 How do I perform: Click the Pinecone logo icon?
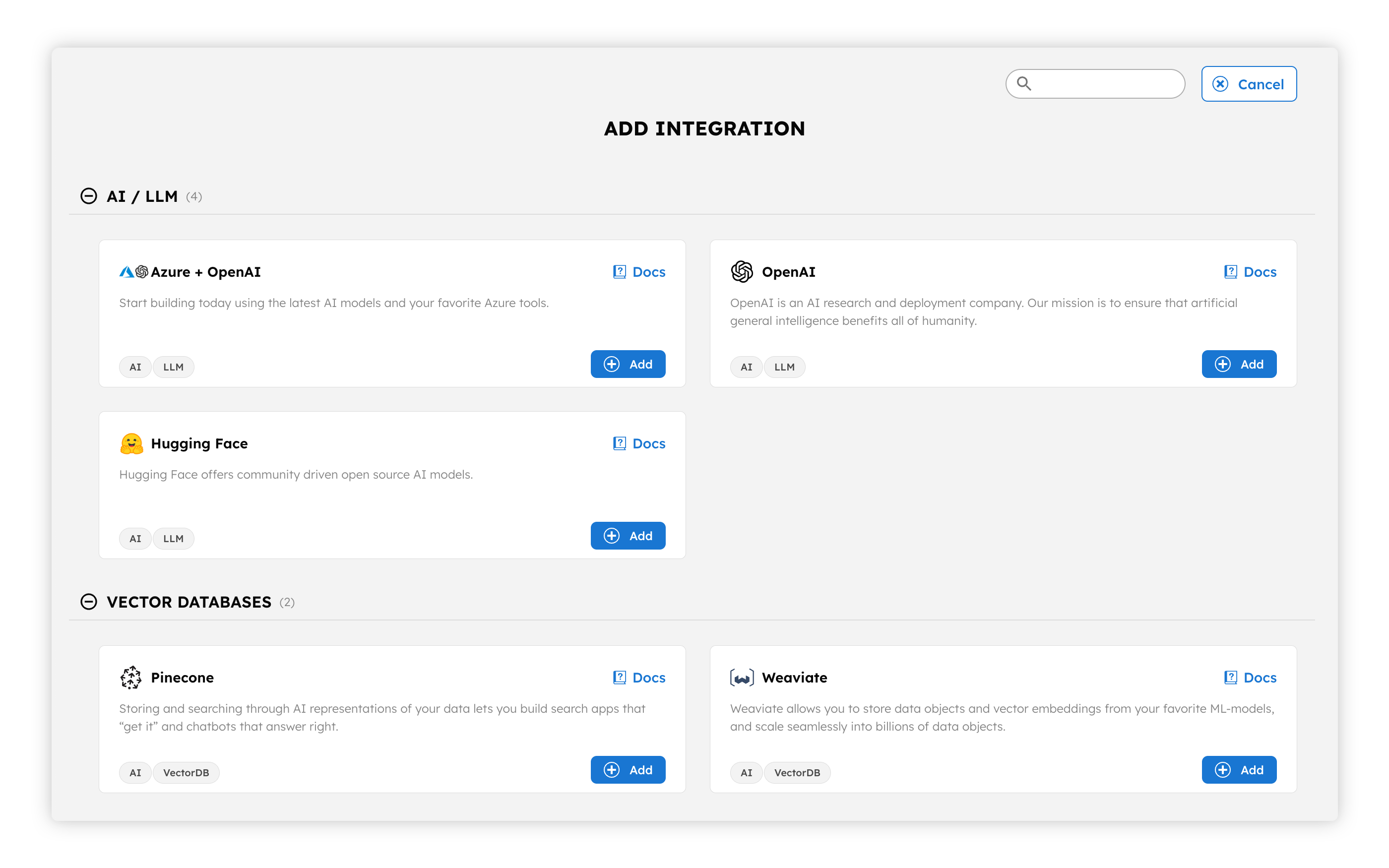pyautogui.click(x=131, y=678)
